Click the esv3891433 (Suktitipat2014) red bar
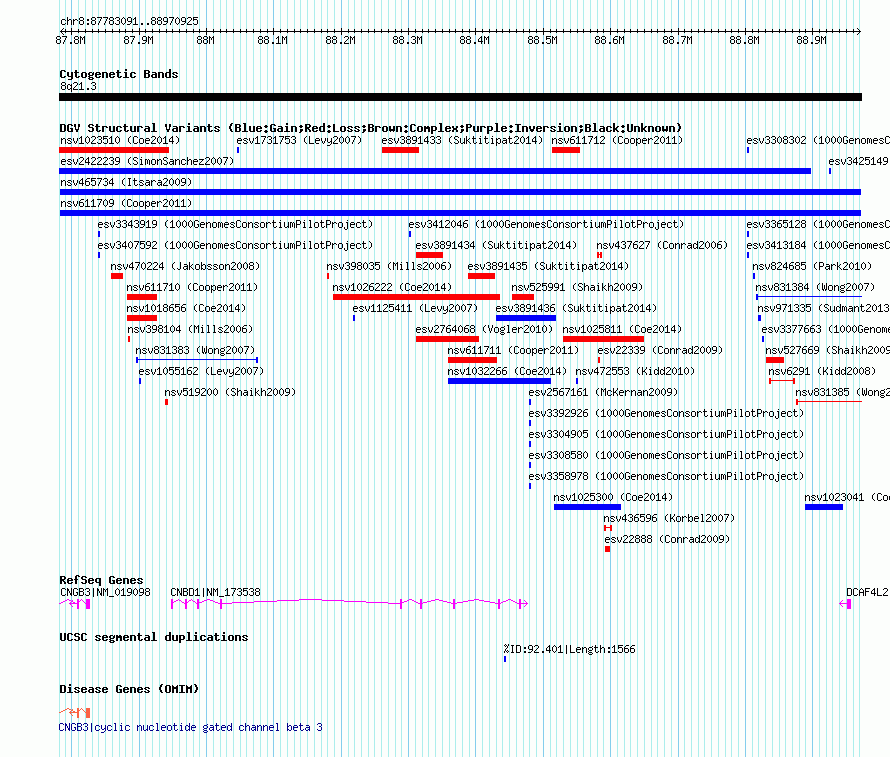Viewport: 890px width, 757px height. pos(400,150)
